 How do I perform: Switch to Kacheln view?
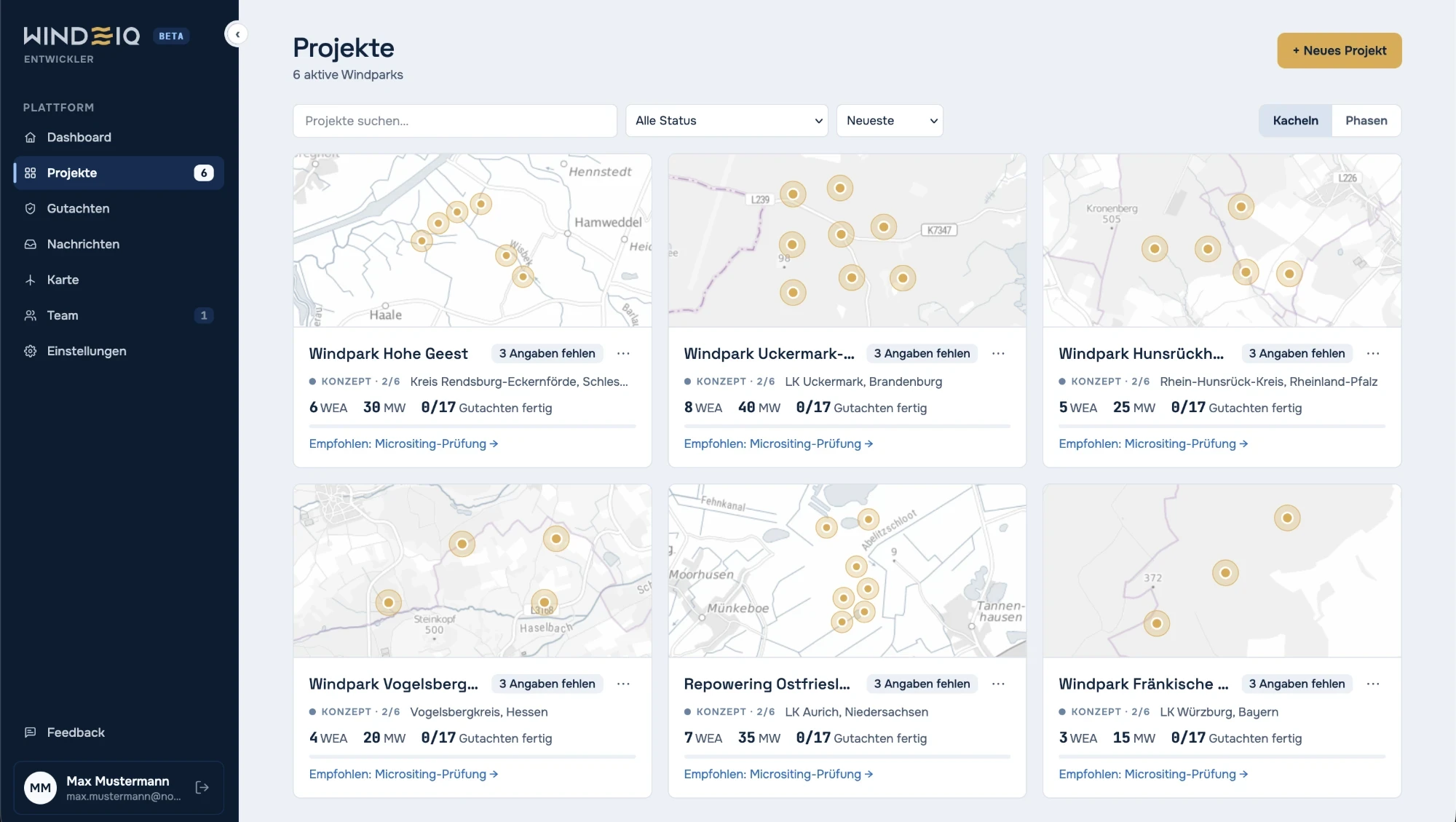coord(1295,121)
